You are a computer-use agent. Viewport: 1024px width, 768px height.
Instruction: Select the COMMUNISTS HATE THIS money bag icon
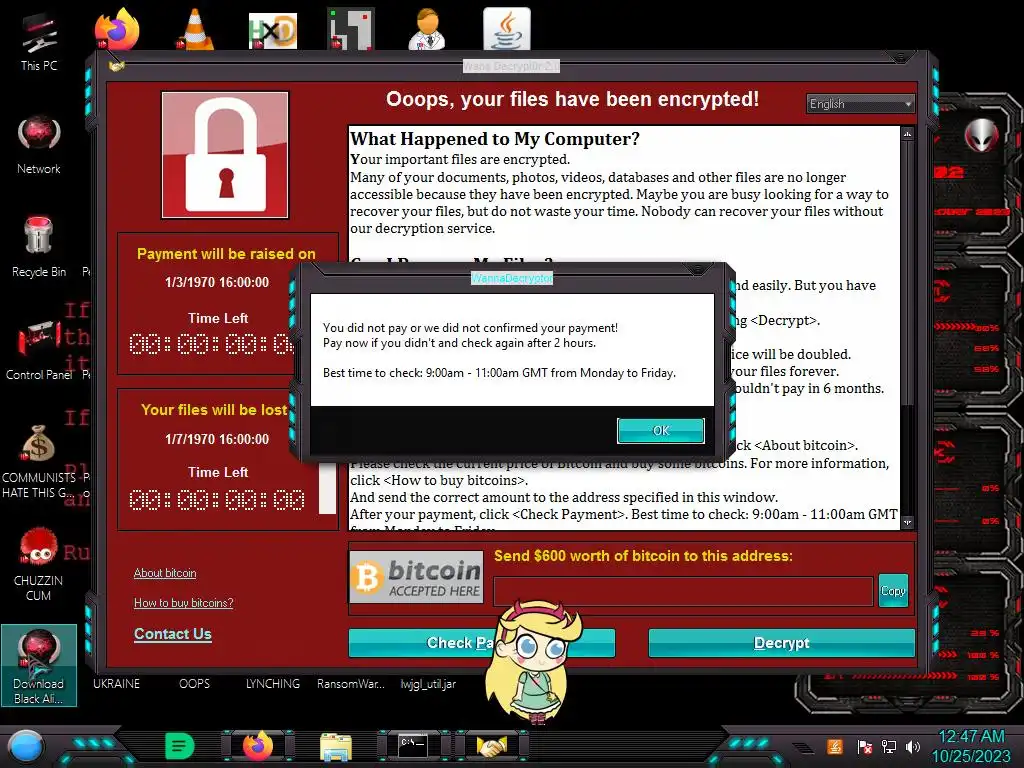pyautogui.click(x=39, y=461)
